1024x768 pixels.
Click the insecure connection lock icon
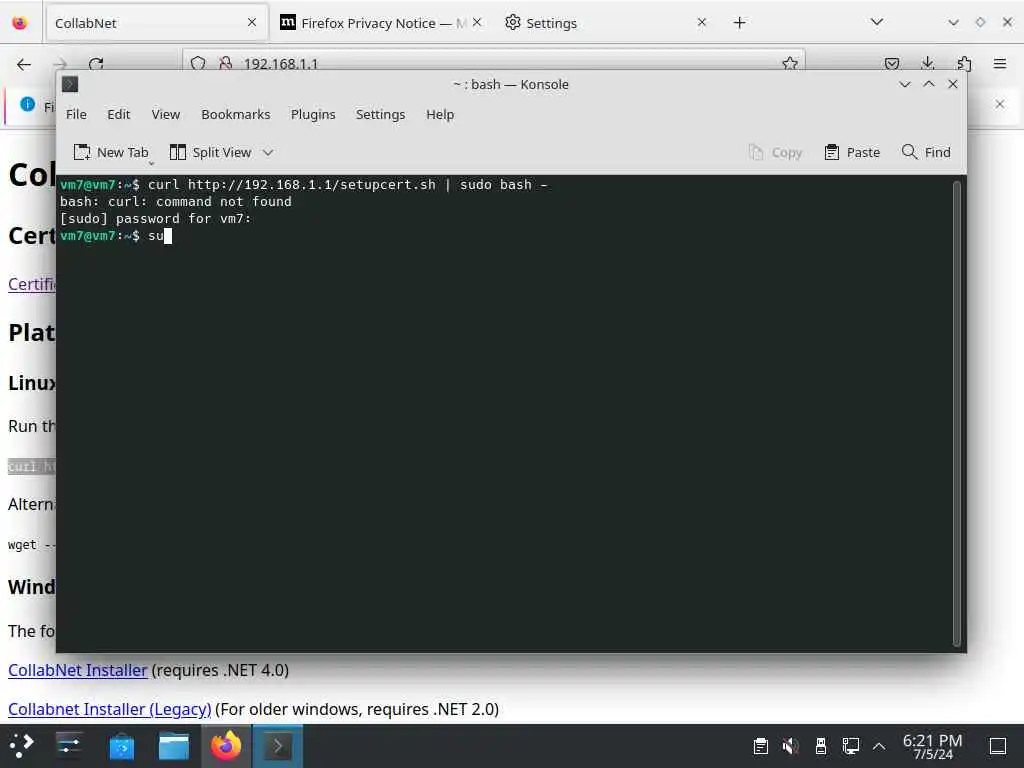click(225, 63)
